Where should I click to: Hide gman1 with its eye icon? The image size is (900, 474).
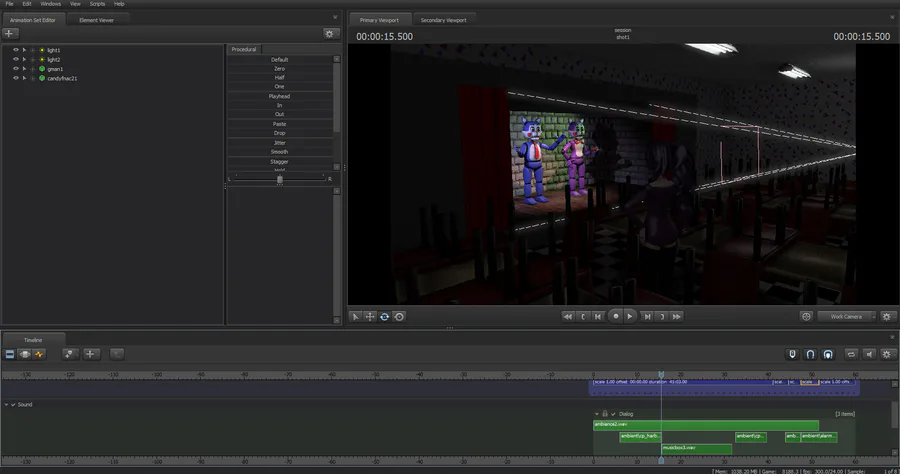(x=15, y=68)
